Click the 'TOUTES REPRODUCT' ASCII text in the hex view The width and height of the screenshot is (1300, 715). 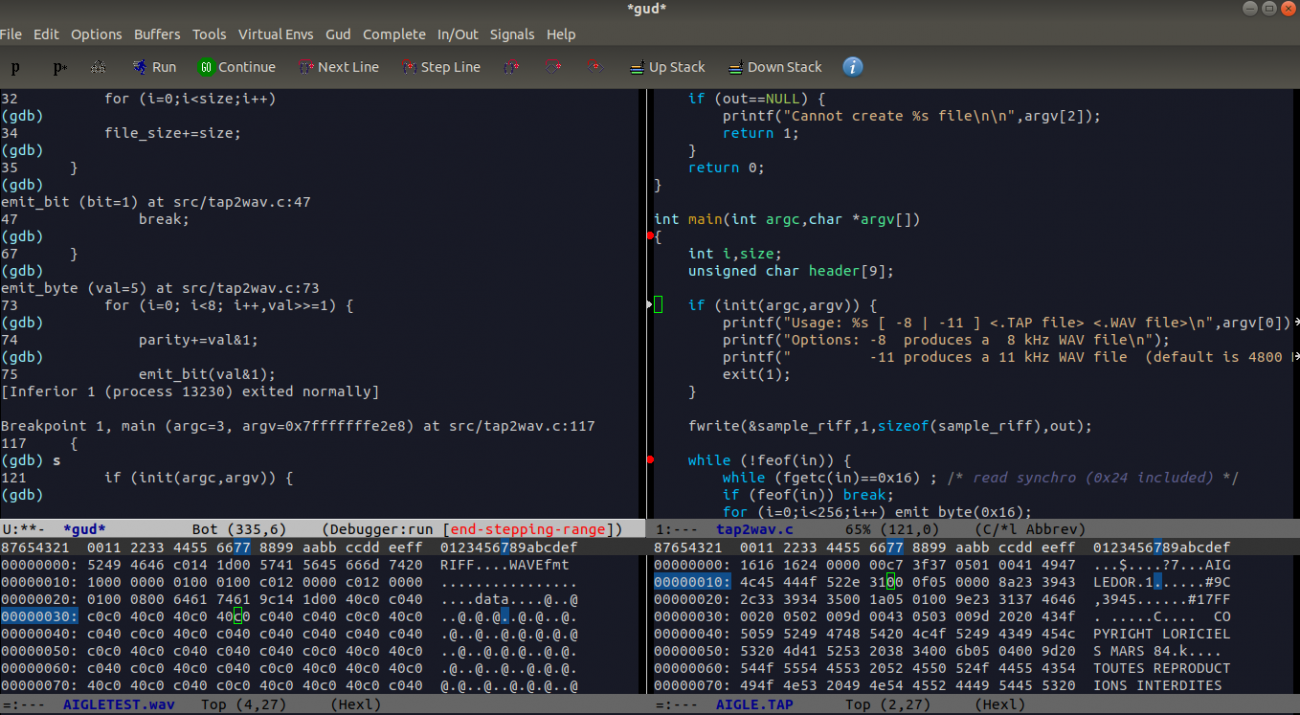1161,668
